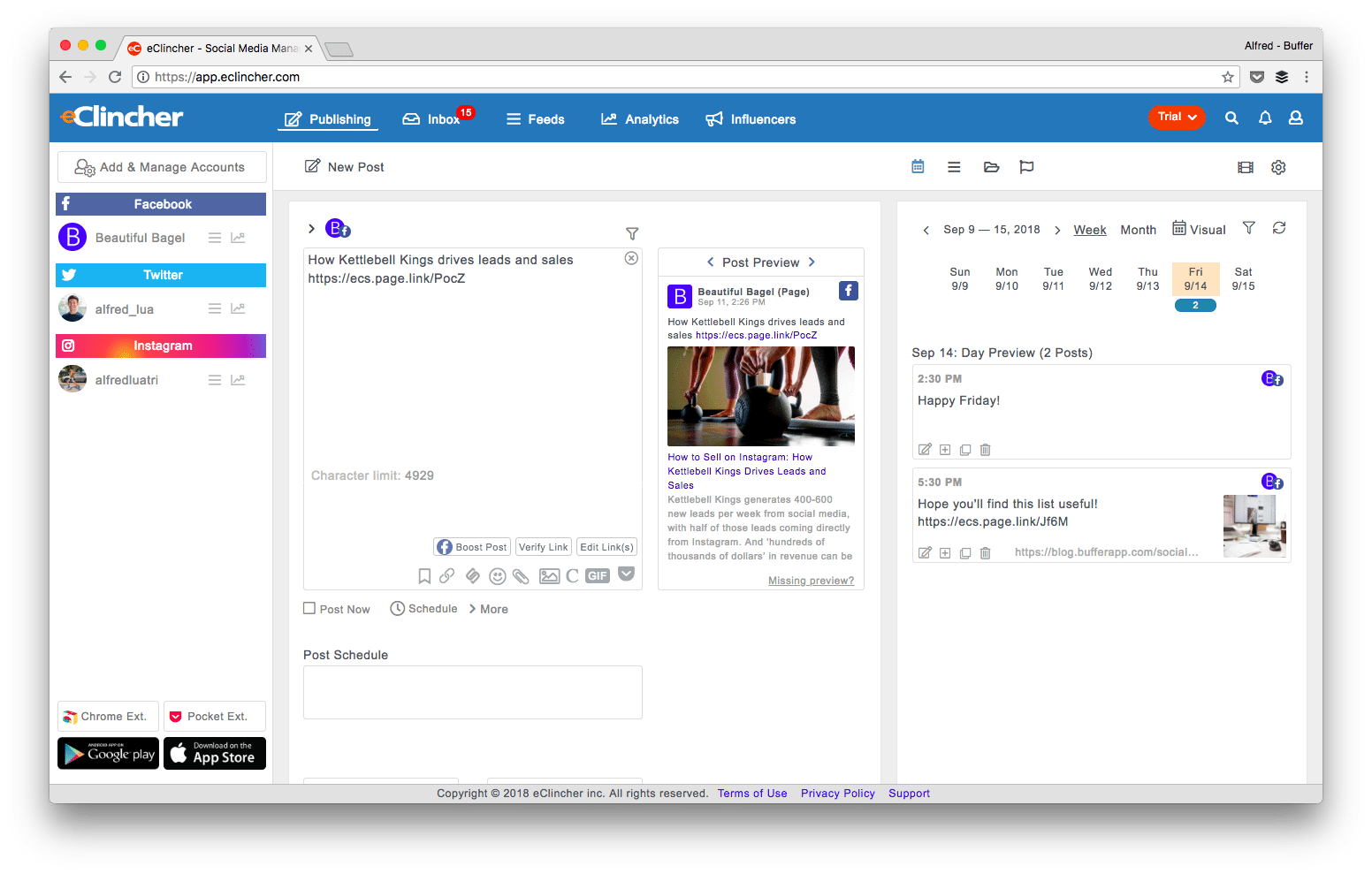Screen dimensions: 1372x874
Task: Open the Privacy Policy link
Action: tap(838, 794)
